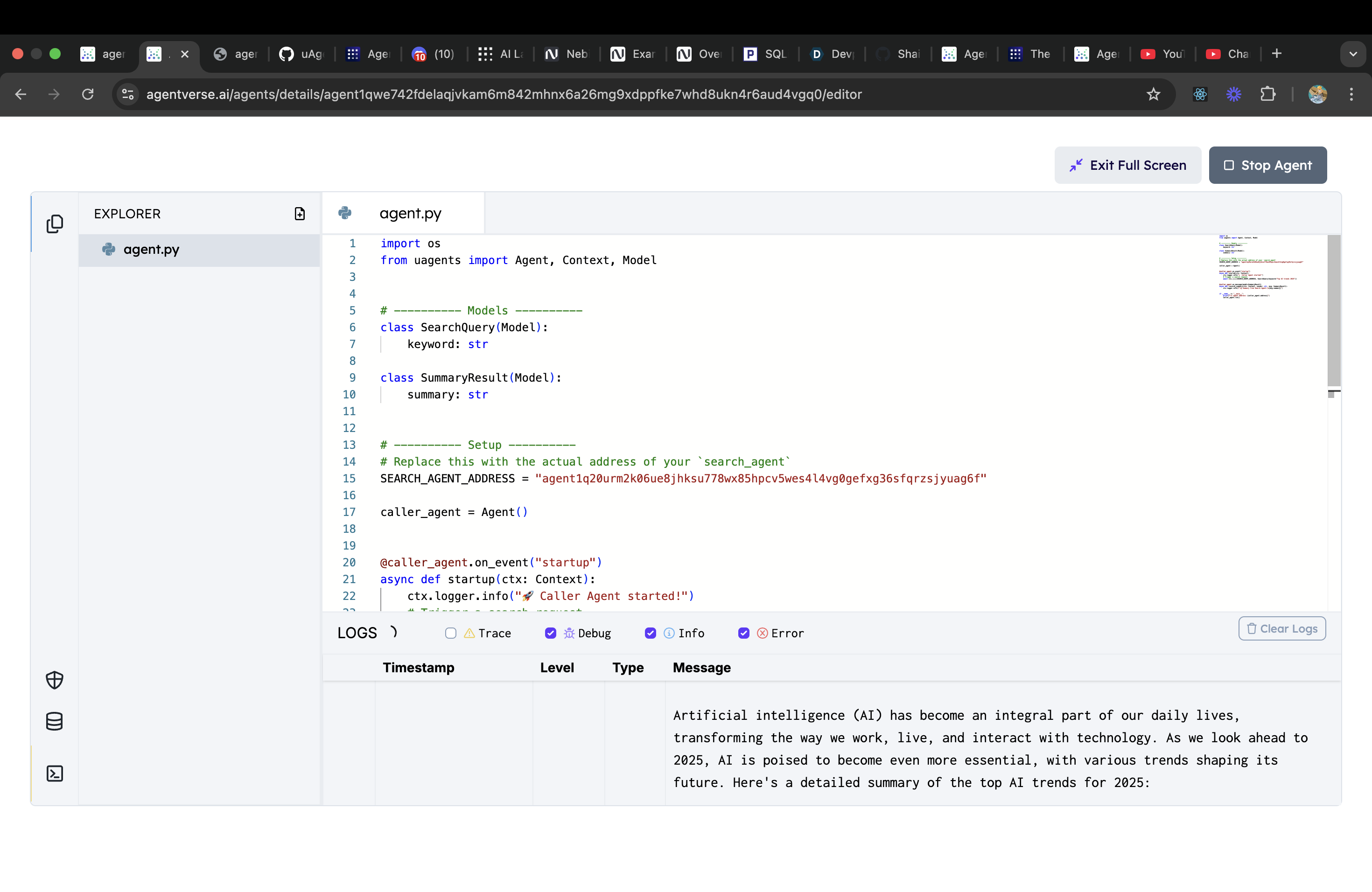
Task: Switch to the uAgents GitHub browser tab
Action: (301, 54)
